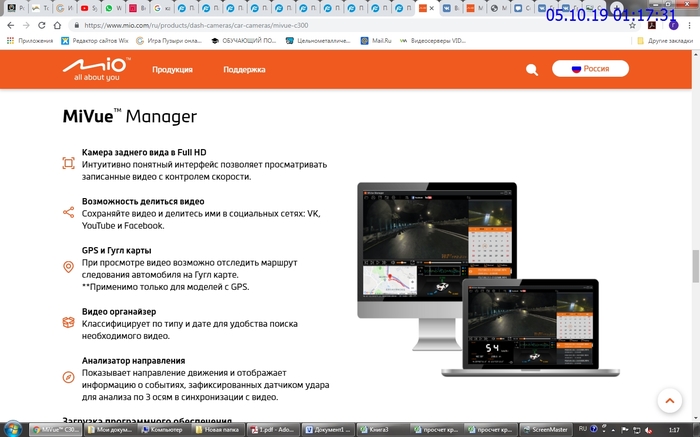
Task: Open the Другие закладки bookmarks folder
Action: click(664, 41)
